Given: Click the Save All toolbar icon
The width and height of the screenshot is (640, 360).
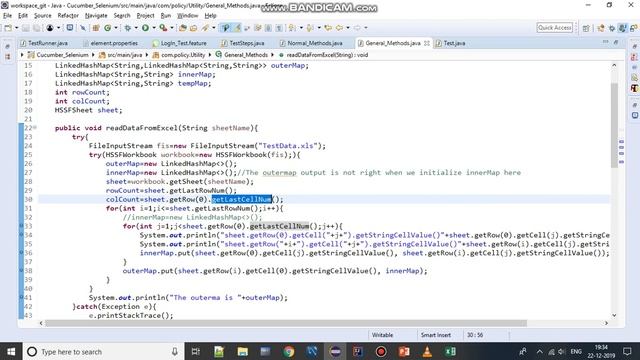Looking at the screenshot, I should click(x=36, y=28).
